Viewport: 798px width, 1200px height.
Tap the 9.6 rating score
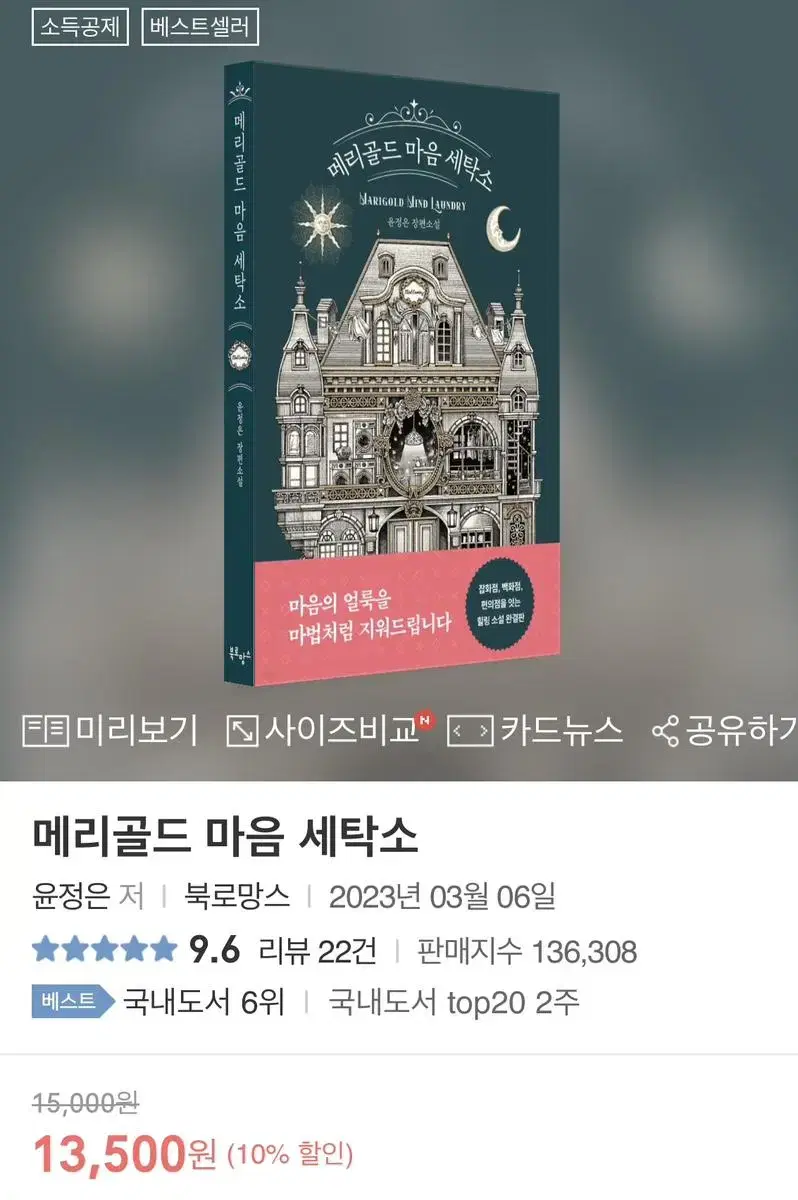pos(214,950)
